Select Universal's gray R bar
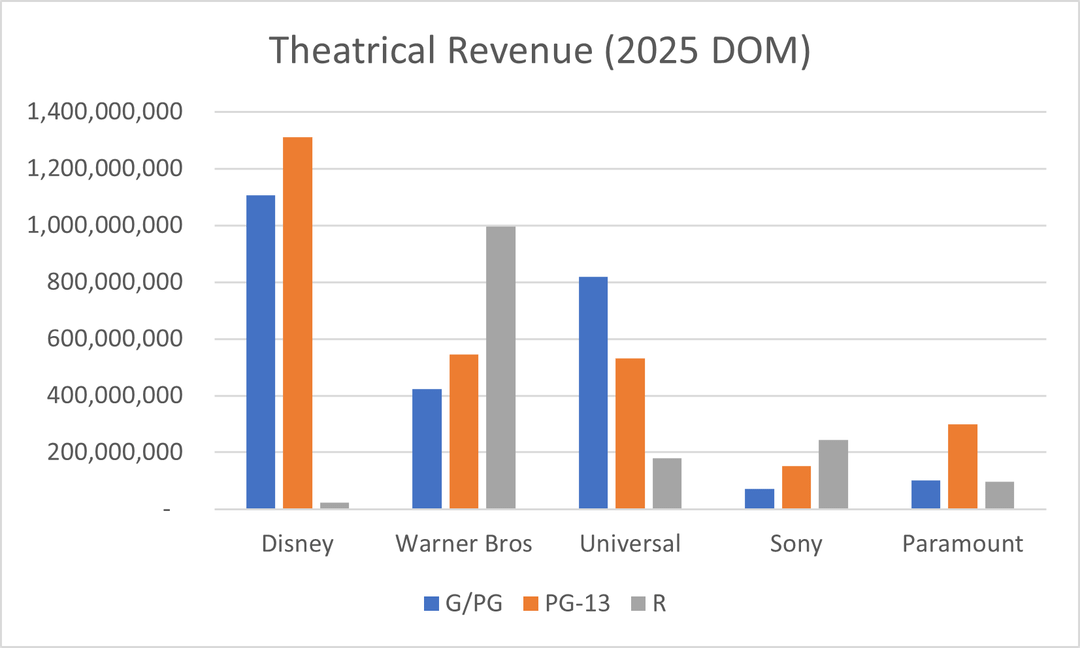The image size is (1080, 648). tap(667, 484)
